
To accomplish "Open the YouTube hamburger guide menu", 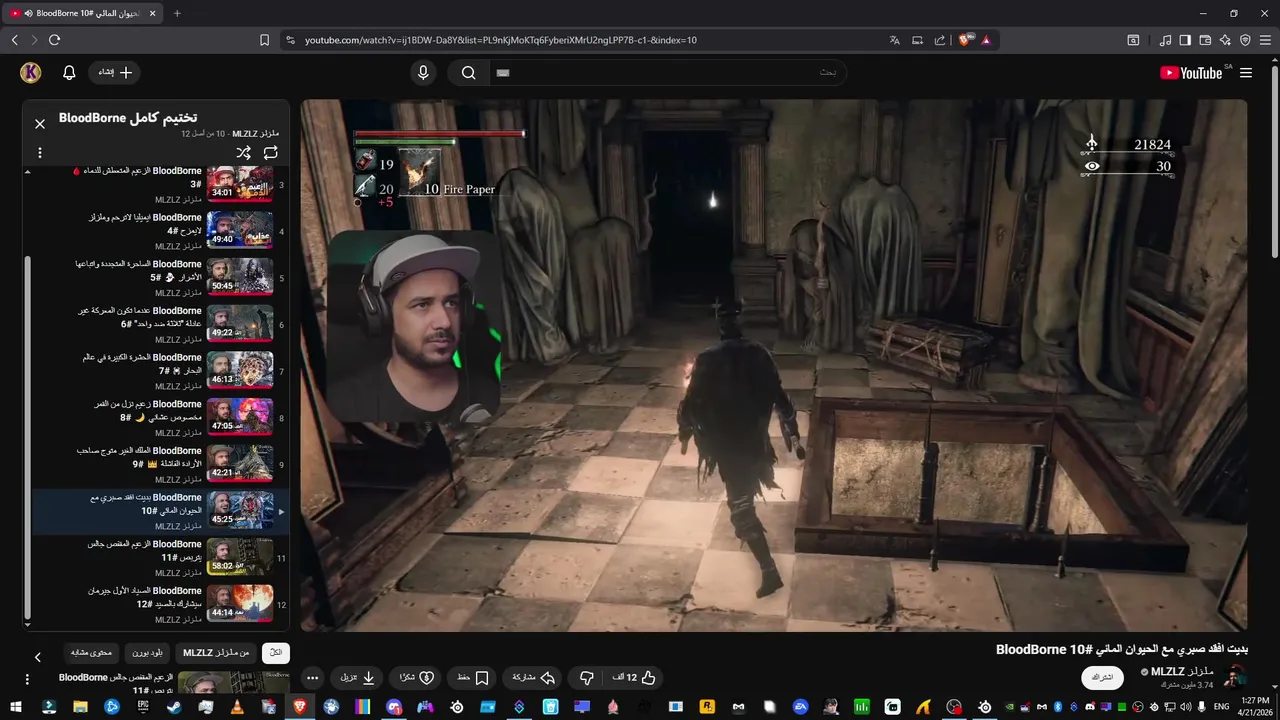I will tap(1246, 73).
